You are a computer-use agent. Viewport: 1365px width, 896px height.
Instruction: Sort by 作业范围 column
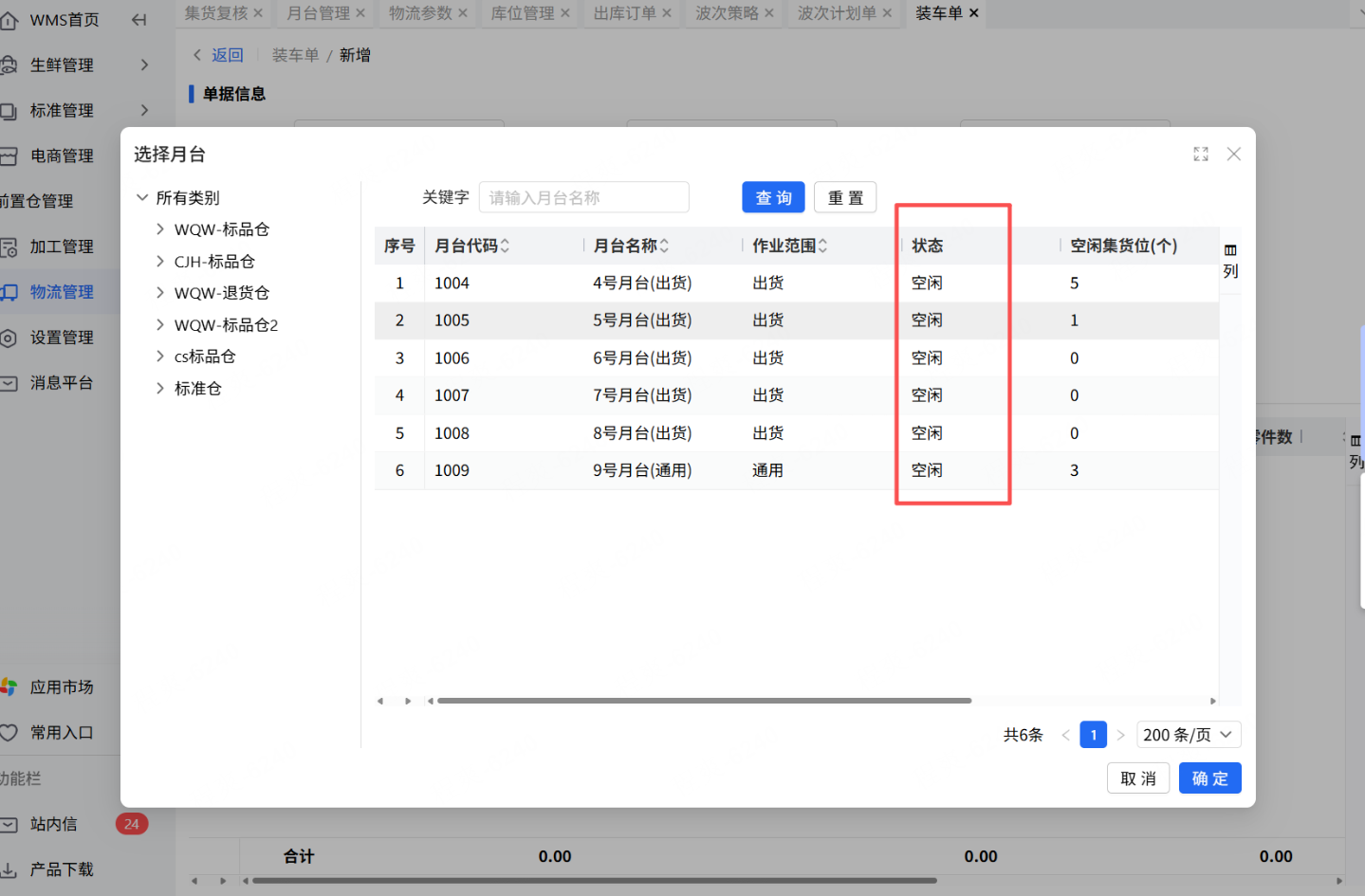pos(822,247)
